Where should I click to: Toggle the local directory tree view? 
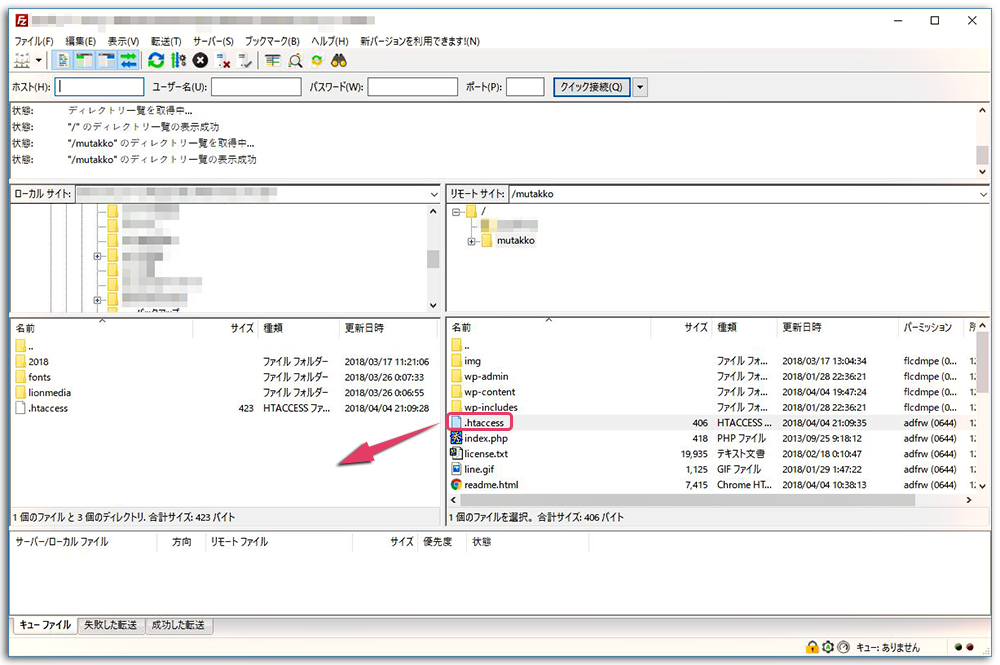point(81,60)
